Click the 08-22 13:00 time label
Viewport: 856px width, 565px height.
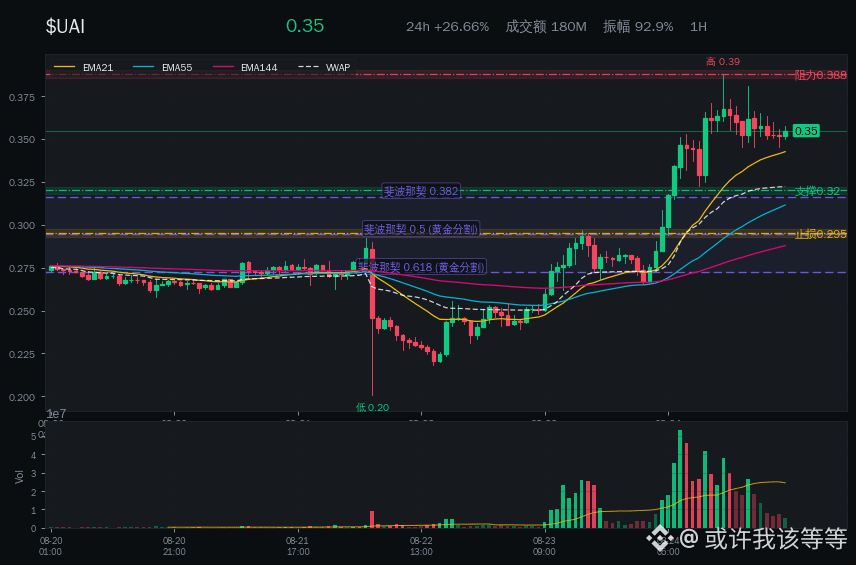coord(421,546)
